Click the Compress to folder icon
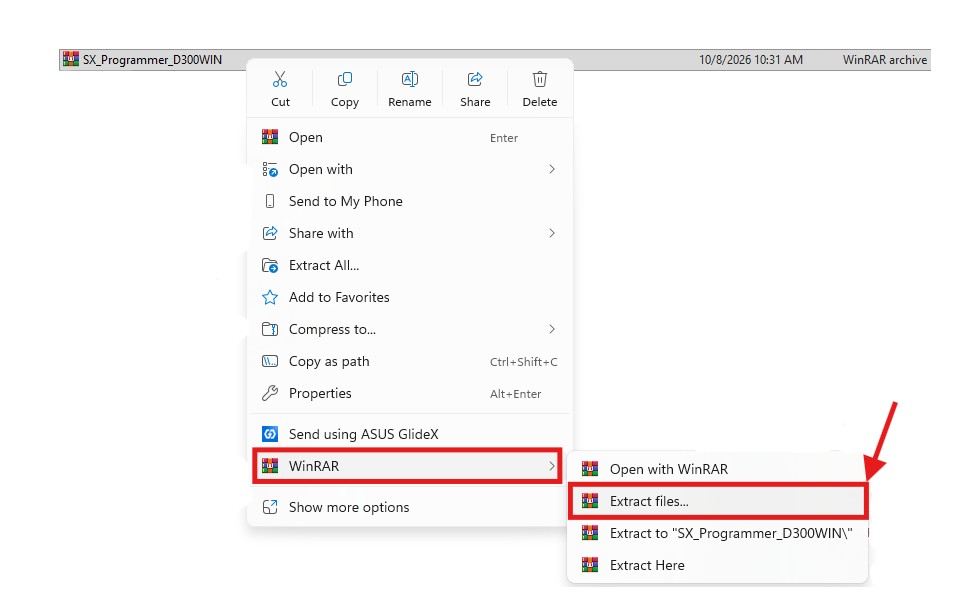Screen dimensions: 967x589 tap(270, 329)
